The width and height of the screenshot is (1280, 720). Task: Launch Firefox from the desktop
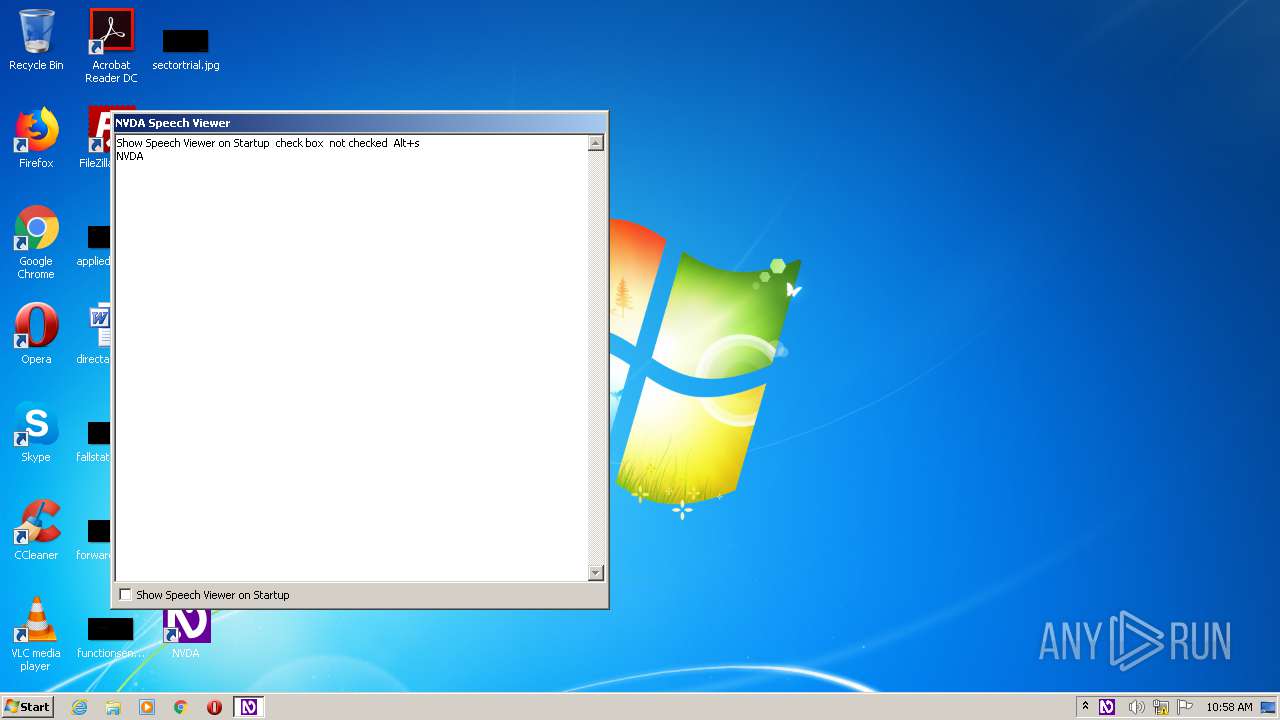[x=36, y=138]
